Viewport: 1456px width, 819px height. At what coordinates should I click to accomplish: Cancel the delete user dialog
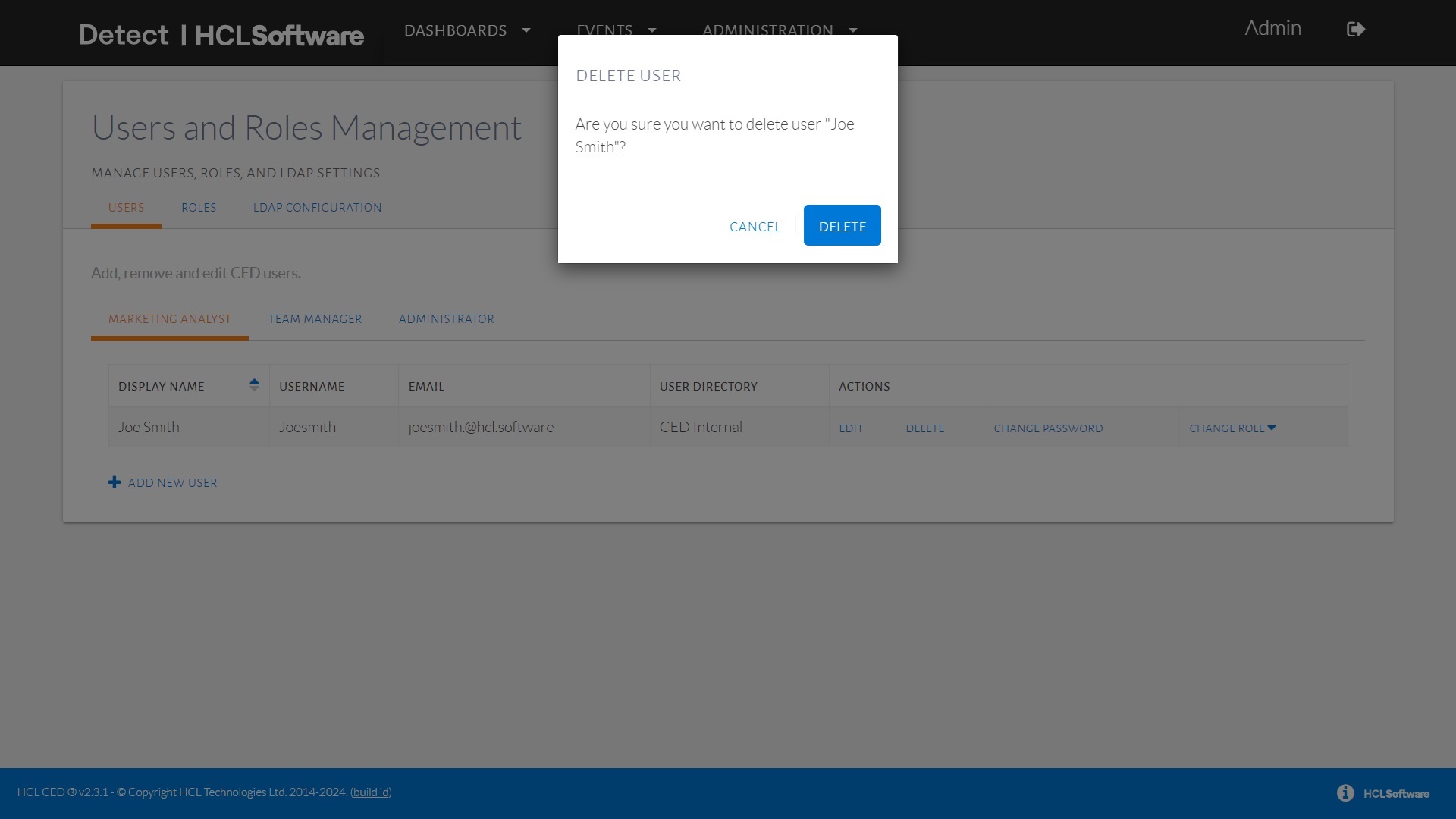(x=755, y=227)
